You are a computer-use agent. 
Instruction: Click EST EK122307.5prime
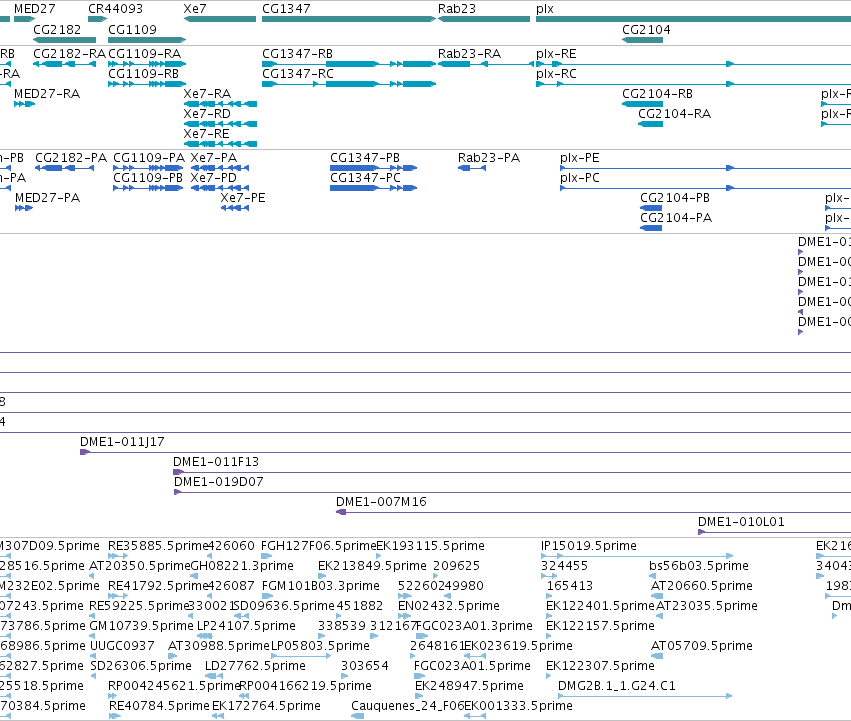[549, 676]
